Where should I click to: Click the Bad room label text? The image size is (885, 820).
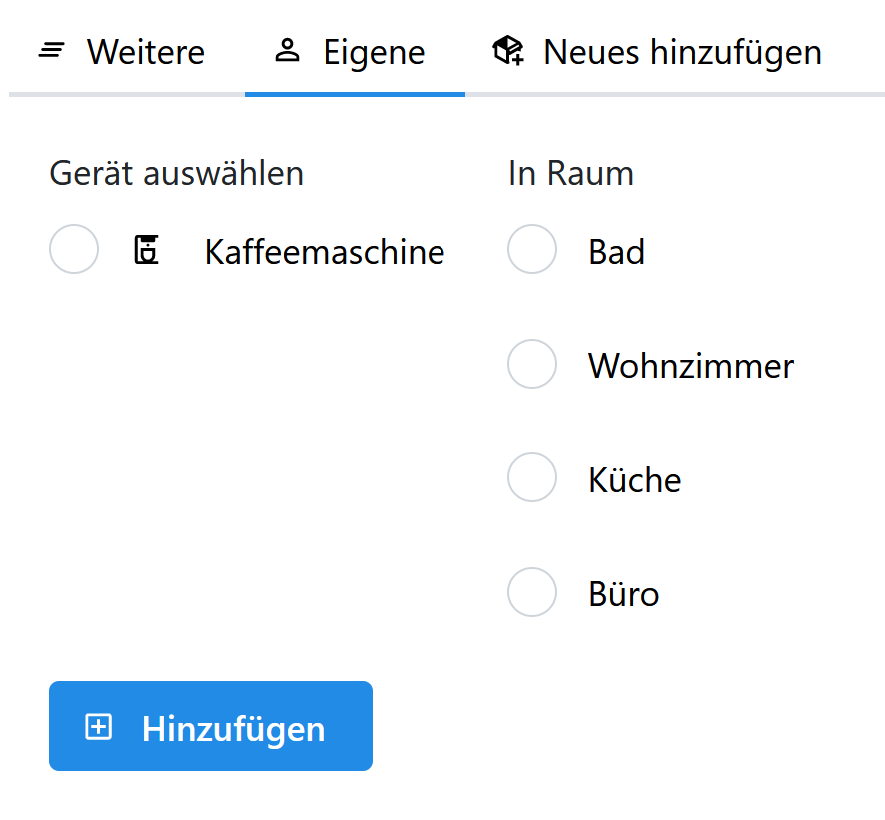point(616,252)
